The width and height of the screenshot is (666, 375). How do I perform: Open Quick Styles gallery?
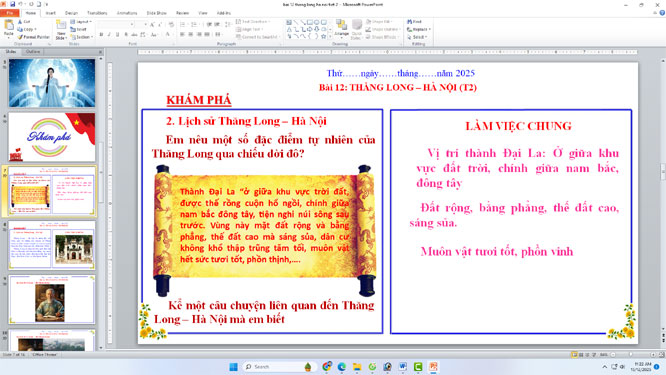(357, 29)
